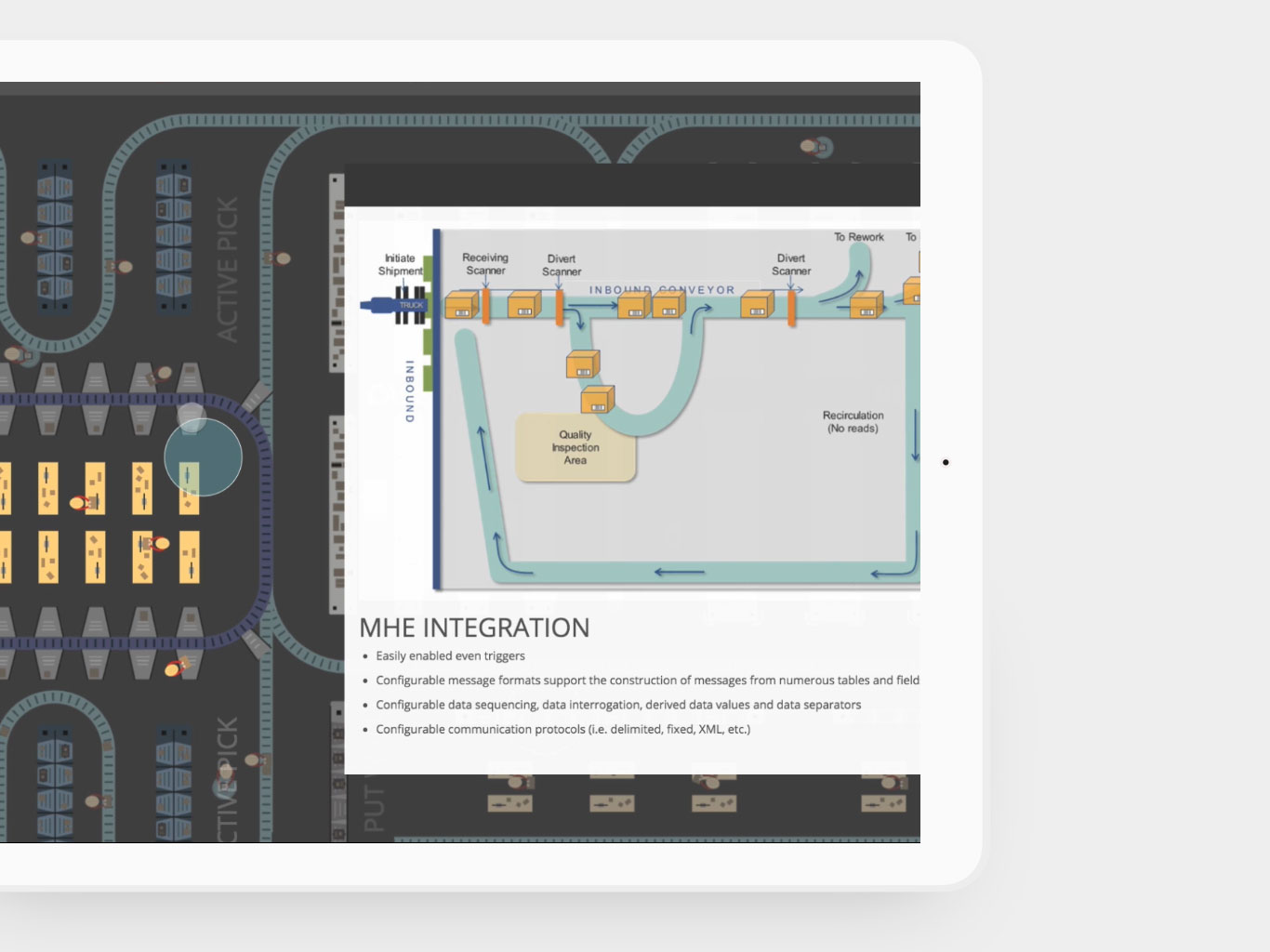This screenshot has height=952, width=1270.
Task: Tap the translucent circular hotspot on the map
Action: point(203,456)
